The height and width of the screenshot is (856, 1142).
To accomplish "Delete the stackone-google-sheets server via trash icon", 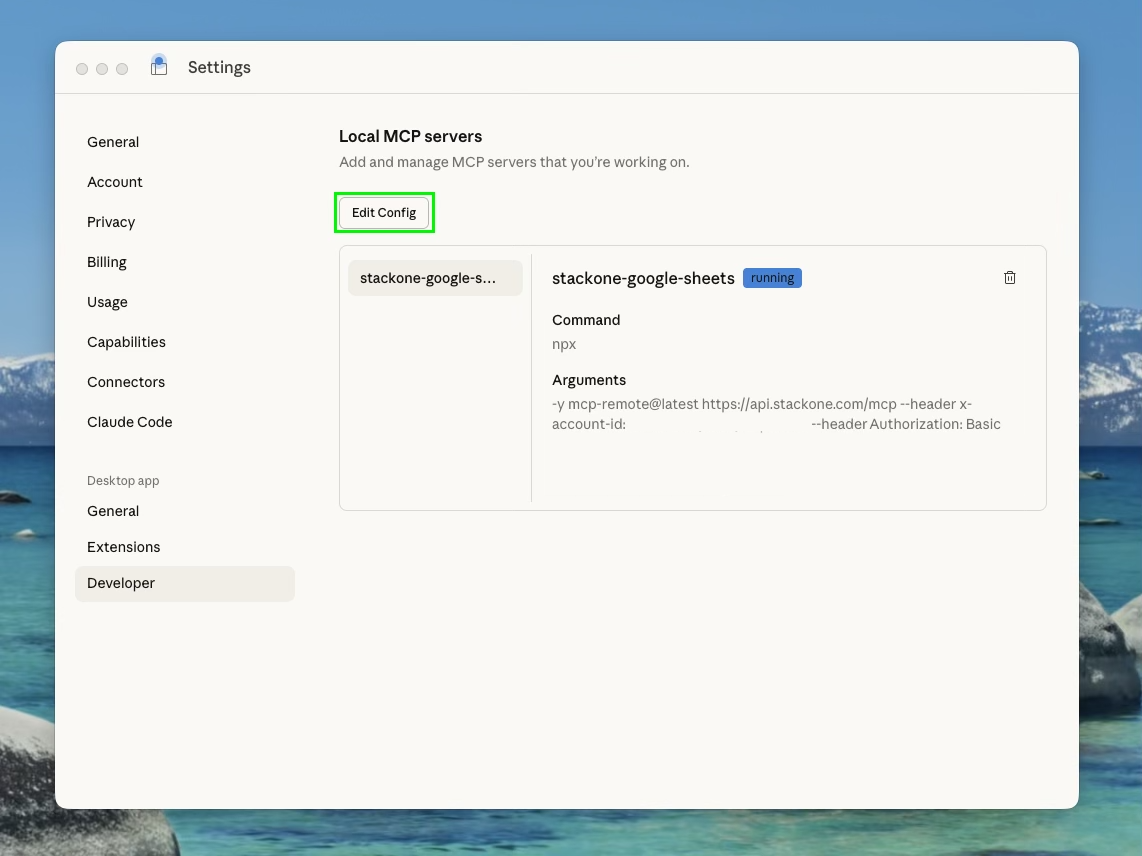I will point(1010,277).
